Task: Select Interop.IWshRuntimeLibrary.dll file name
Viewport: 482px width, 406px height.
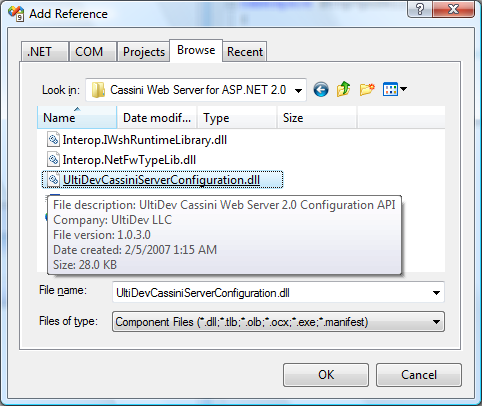Action: 145,140
